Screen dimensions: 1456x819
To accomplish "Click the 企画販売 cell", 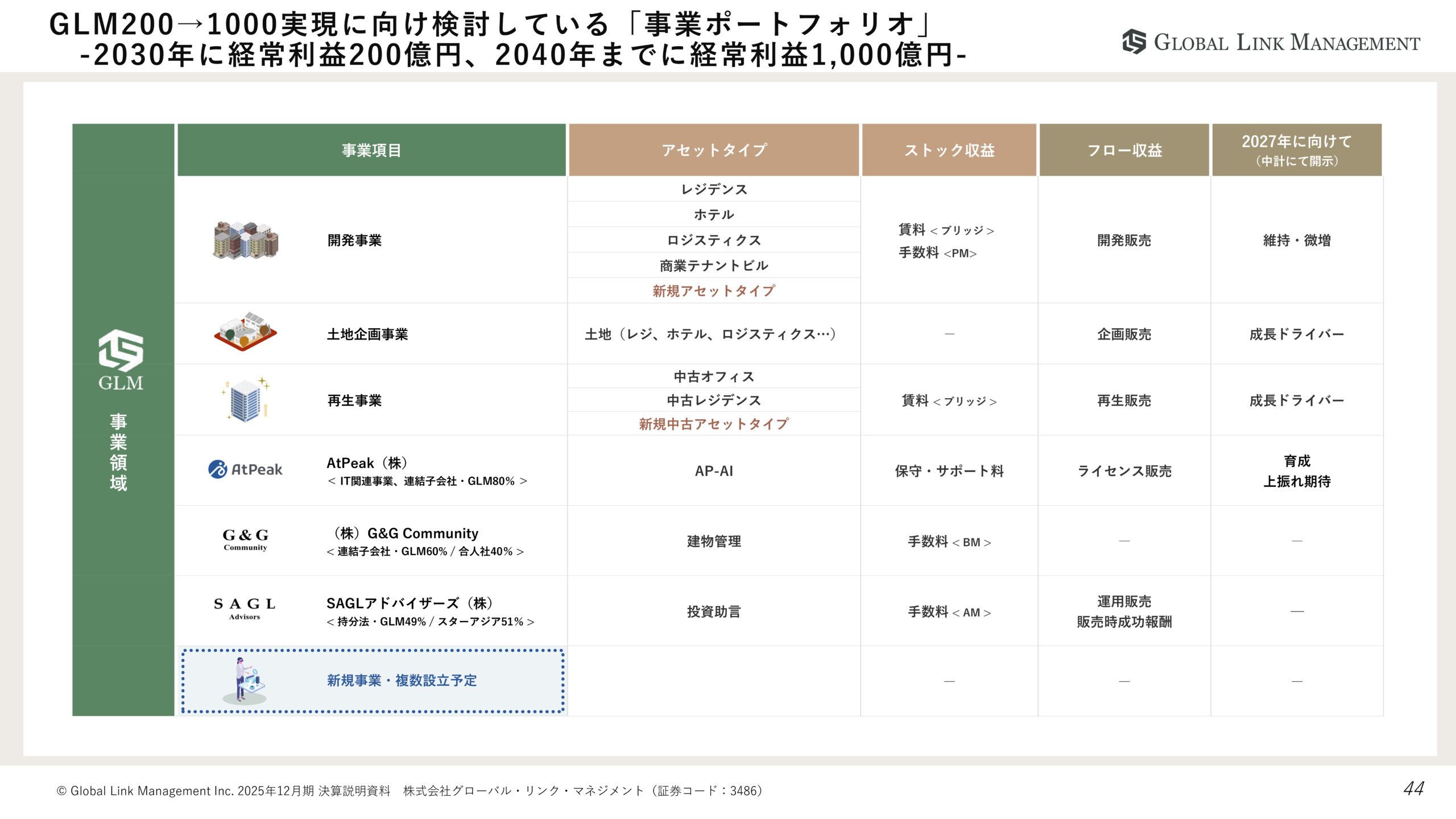I will tap(1124, 334).
